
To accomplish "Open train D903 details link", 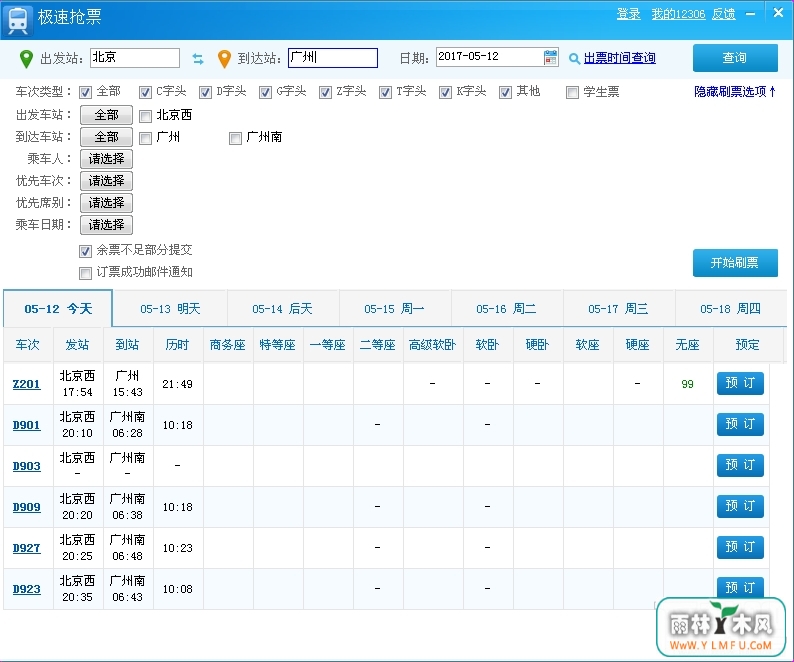I will point(26,466).
